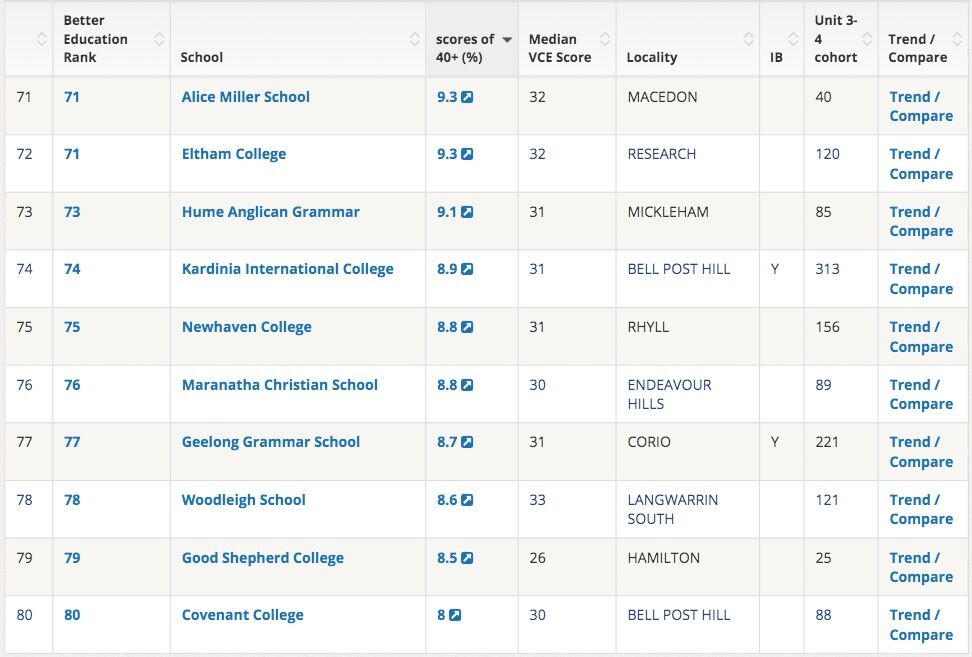Click external link icon next to Newhaven 8.8
This screenshot has width=972, height=657.
pos(467,327)
